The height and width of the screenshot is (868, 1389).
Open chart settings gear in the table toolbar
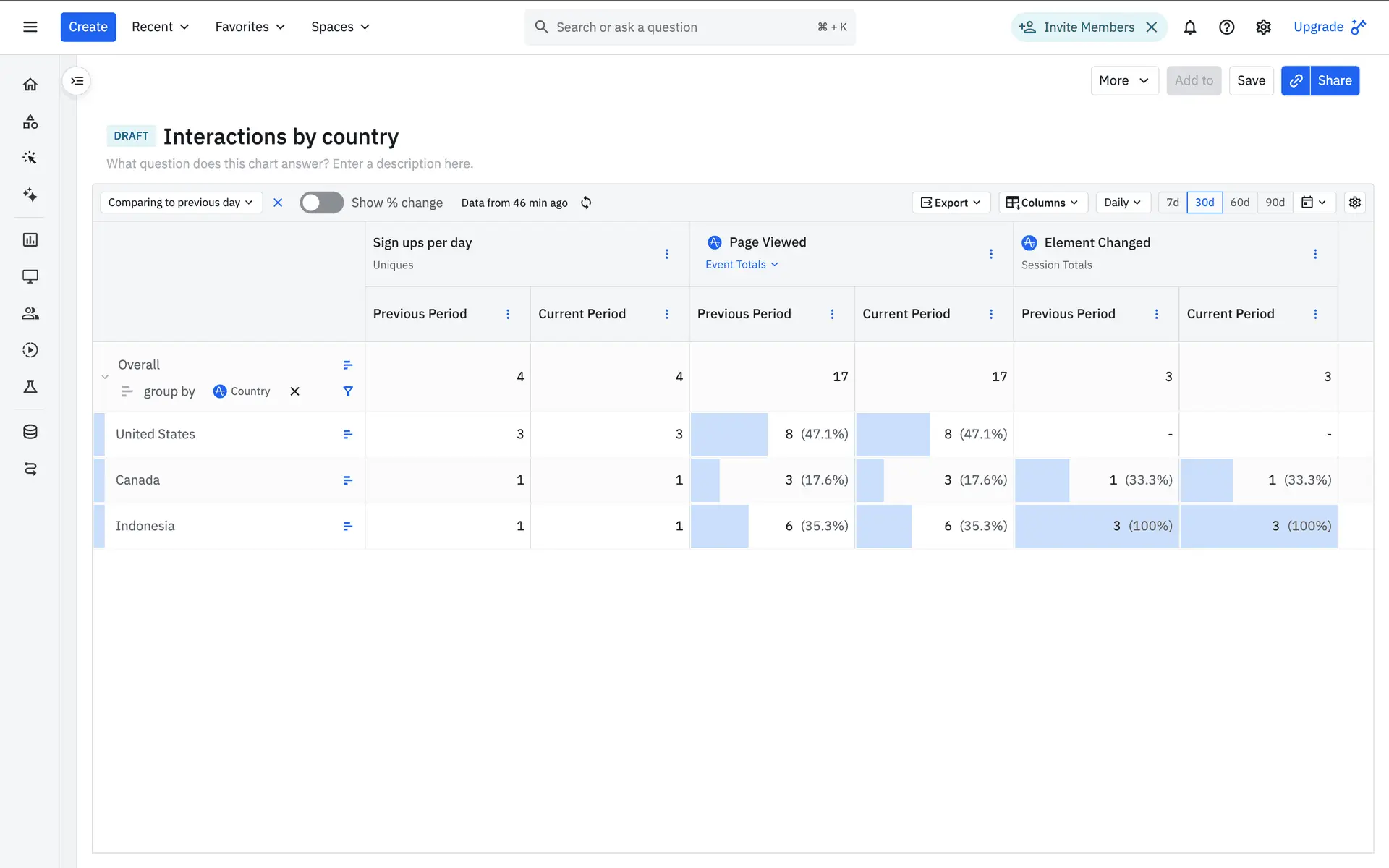tap(1354, 203)
